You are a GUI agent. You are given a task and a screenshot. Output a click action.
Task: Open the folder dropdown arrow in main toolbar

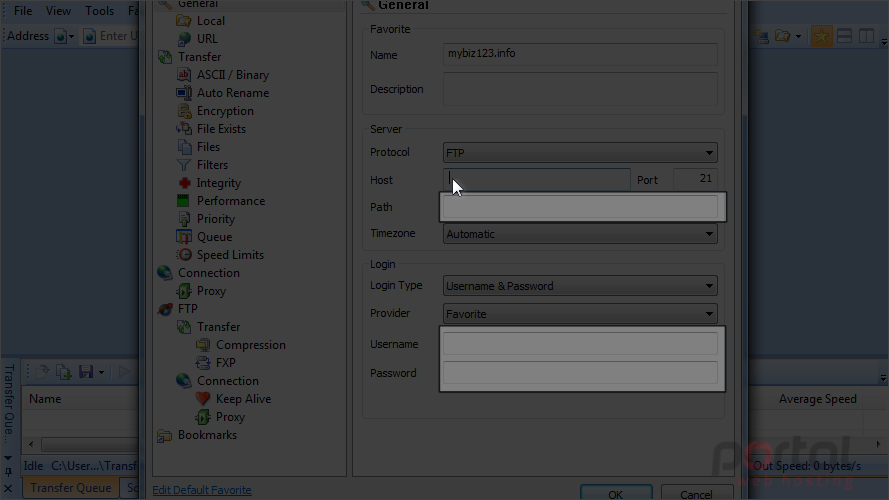798,37
